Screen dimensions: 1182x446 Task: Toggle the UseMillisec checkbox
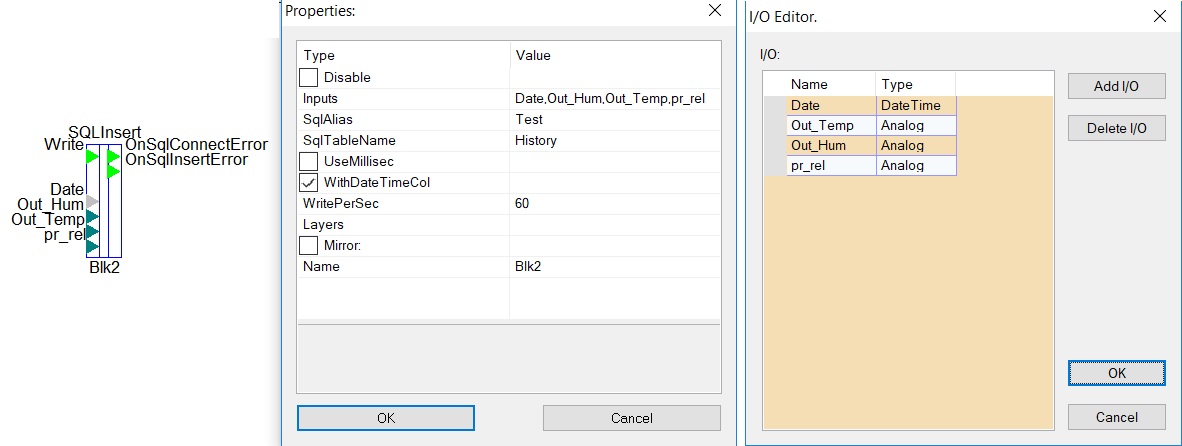(x=308, y=161)
